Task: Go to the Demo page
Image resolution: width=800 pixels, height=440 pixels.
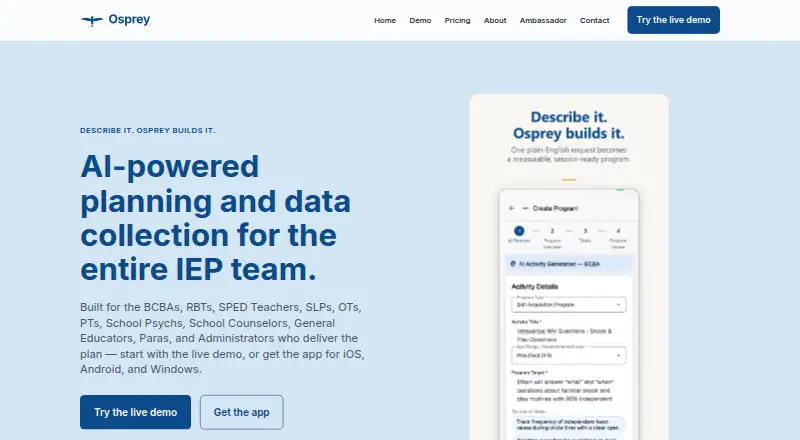Action: (x=420, y=20)
